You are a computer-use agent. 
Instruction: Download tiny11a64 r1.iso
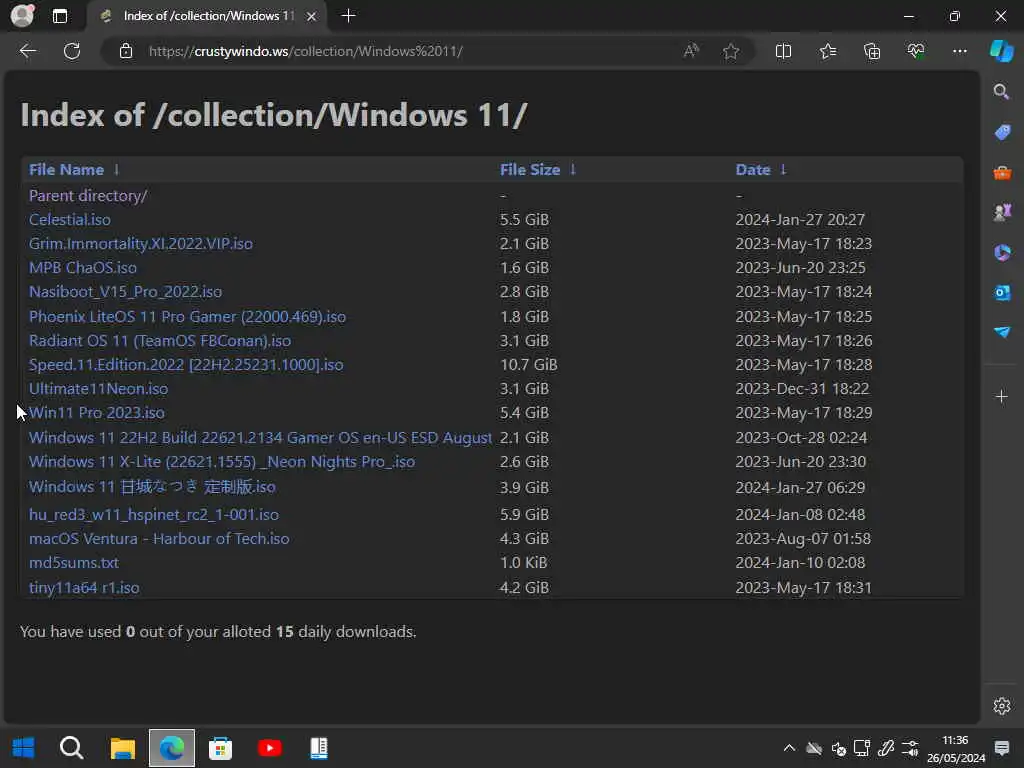coord(84,588)
